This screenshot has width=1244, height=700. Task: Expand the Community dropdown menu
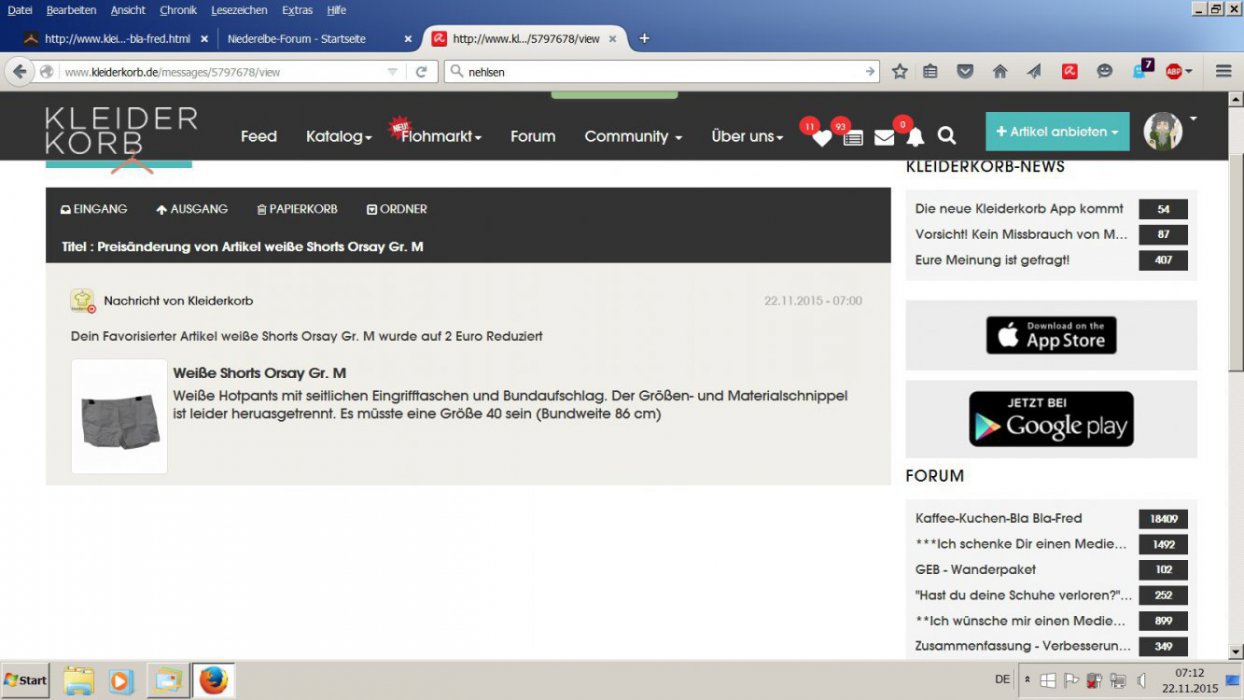[632, 136]
